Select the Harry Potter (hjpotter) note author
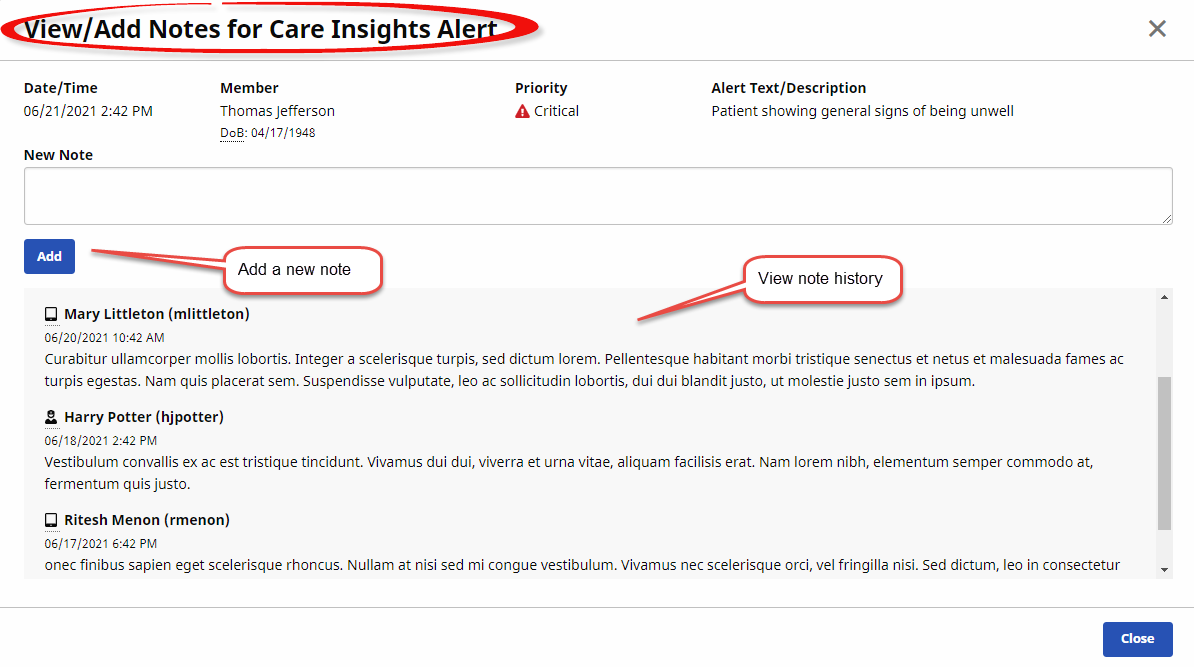The width and height of the screenshot is (1194, 667). point(144,417)
